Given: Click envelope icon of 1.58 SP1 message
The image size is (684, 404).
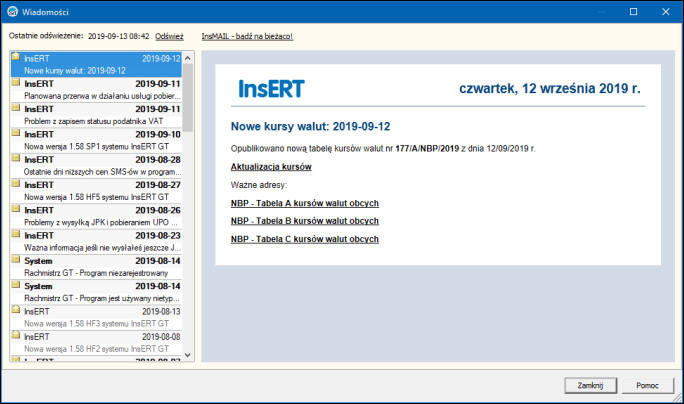Looking at the screenshot, I should [x=16, y=133].
